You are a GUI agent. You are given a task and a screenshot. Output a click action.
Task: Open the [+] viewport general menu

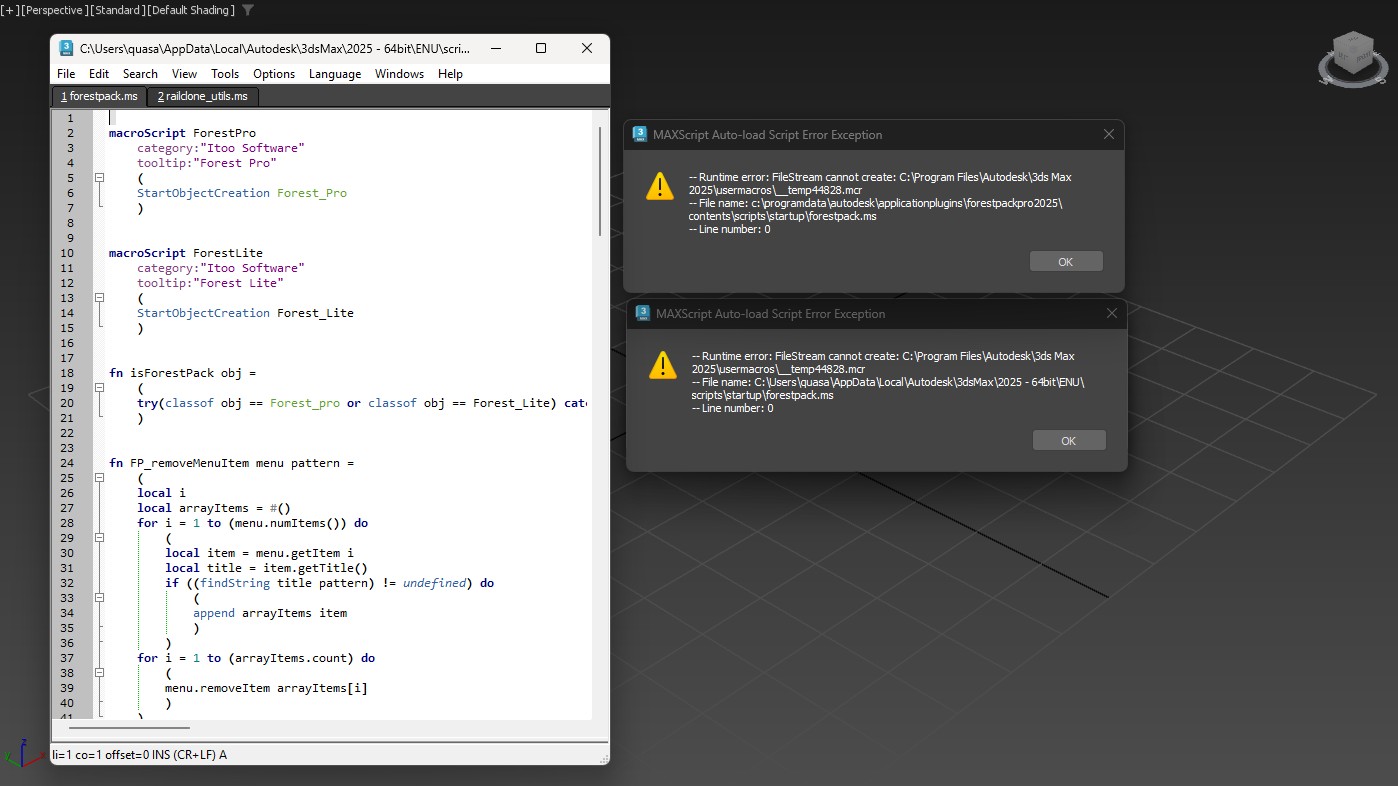pyautogui.click(x=8, y=10)
